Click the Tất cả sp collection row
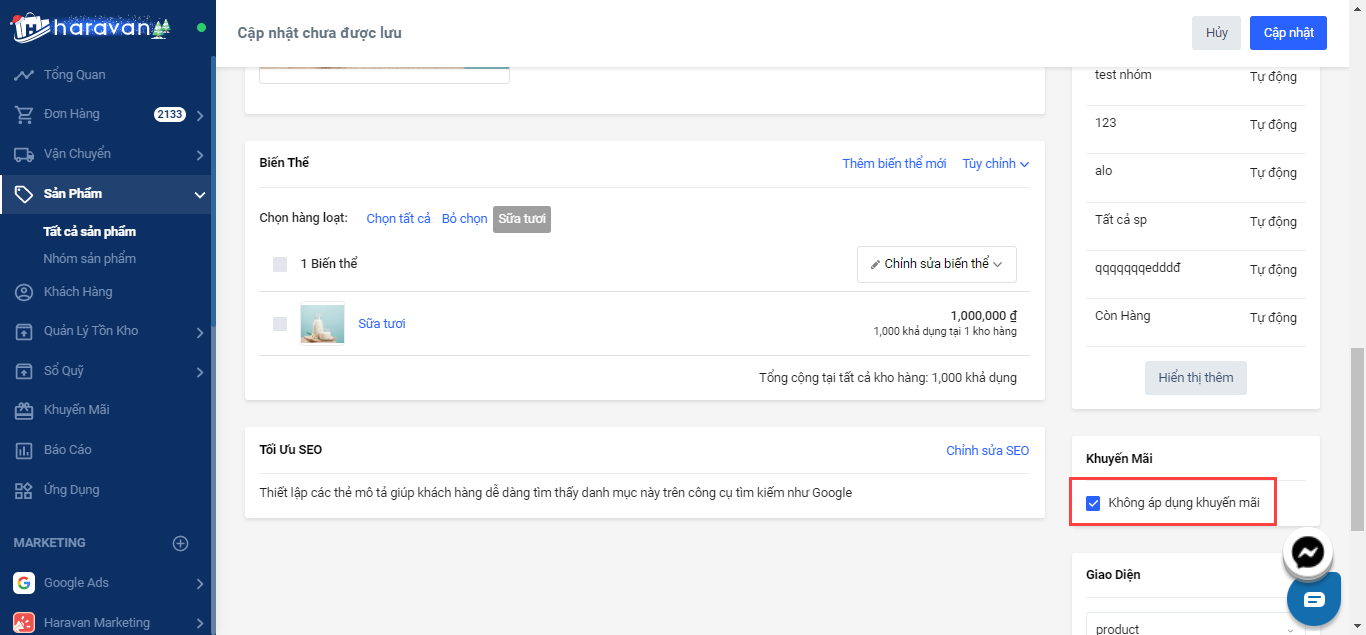The image size is (1366, 635). pos(1196,221)
